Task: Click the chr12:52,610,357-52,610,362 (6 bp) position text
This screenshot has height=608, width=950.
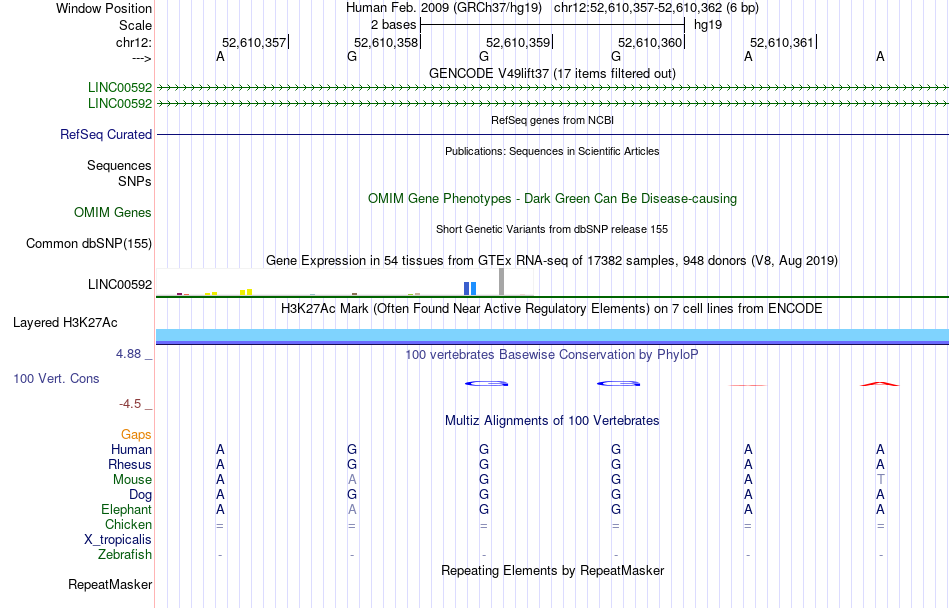Action: (656, 8)
